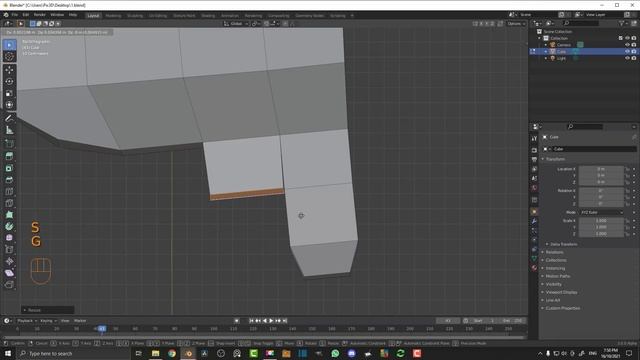Jump to the timeline end frame
Image resolution: width=640 pixels, height=360 pixels.
285,321
